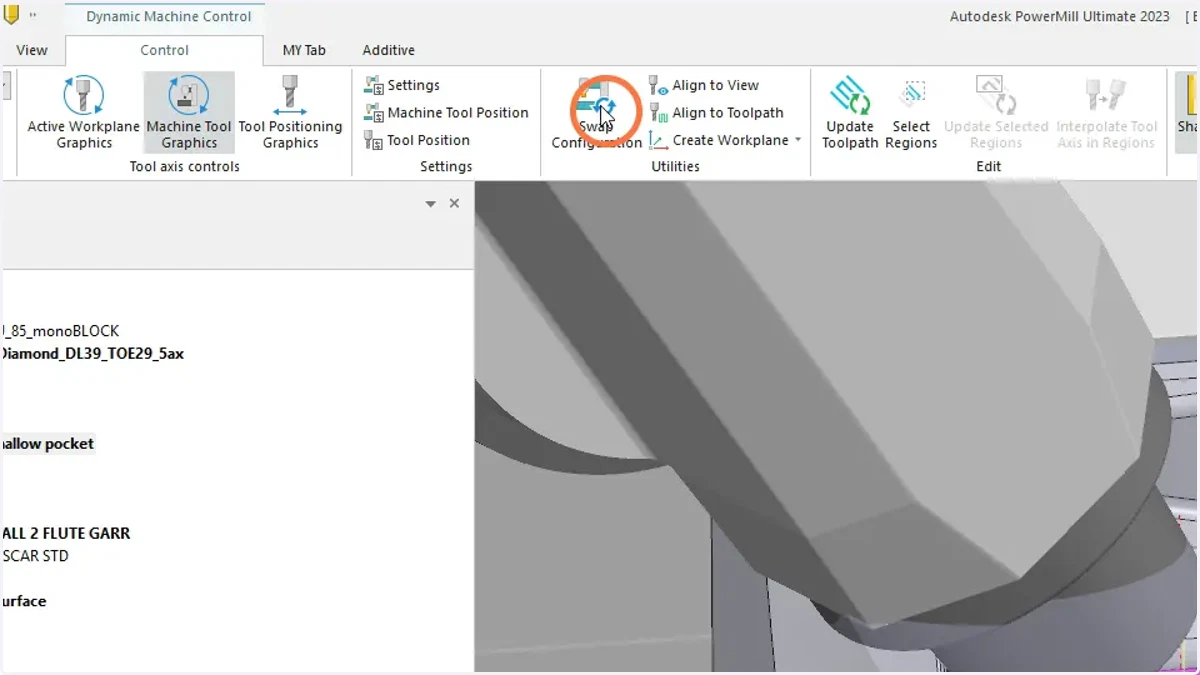The image size is (1200, 675).
Task: Toggle Tool Positioning Graphics
Action: (290, 113)
